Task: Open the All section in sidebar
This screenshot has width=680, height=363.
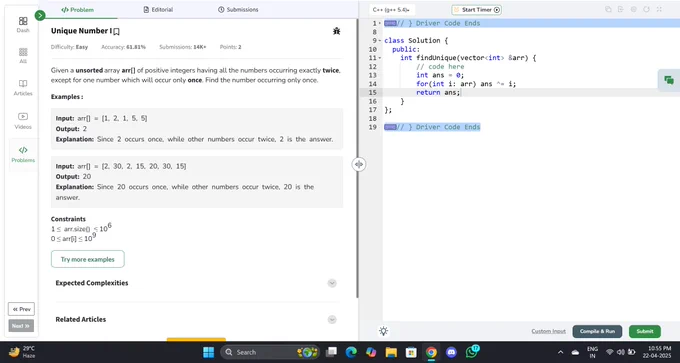Action: click(x=23, y=56)
